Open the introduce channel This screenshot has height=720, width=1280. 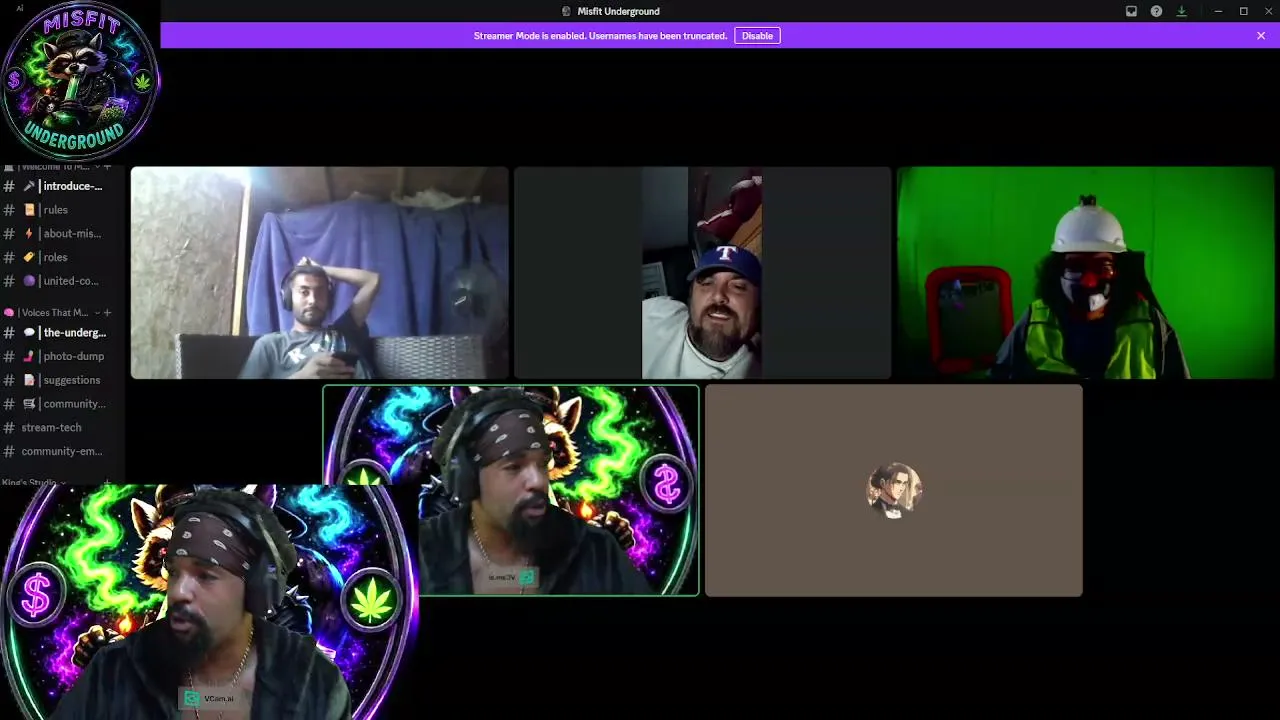pyautogui.click(x=62, y=186)
